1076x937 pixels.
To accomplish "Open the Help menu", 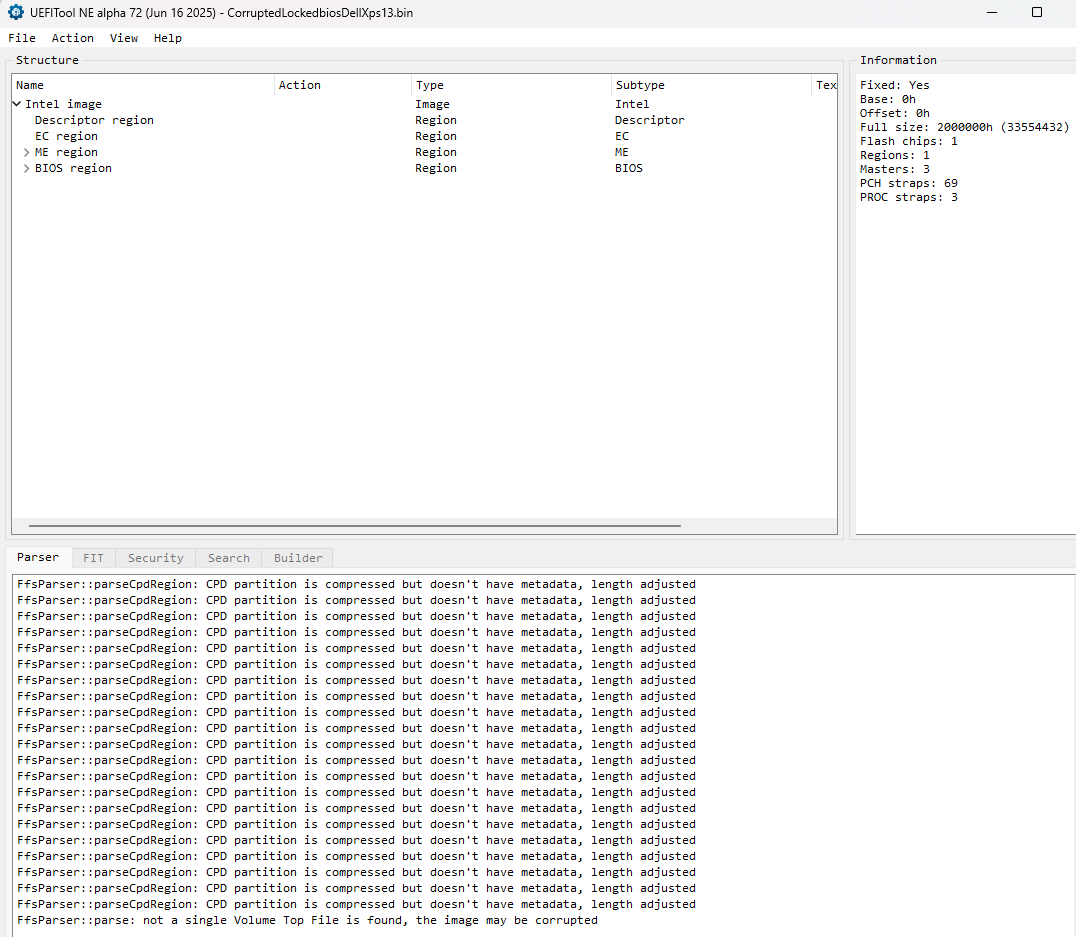I will coord(167,38).
